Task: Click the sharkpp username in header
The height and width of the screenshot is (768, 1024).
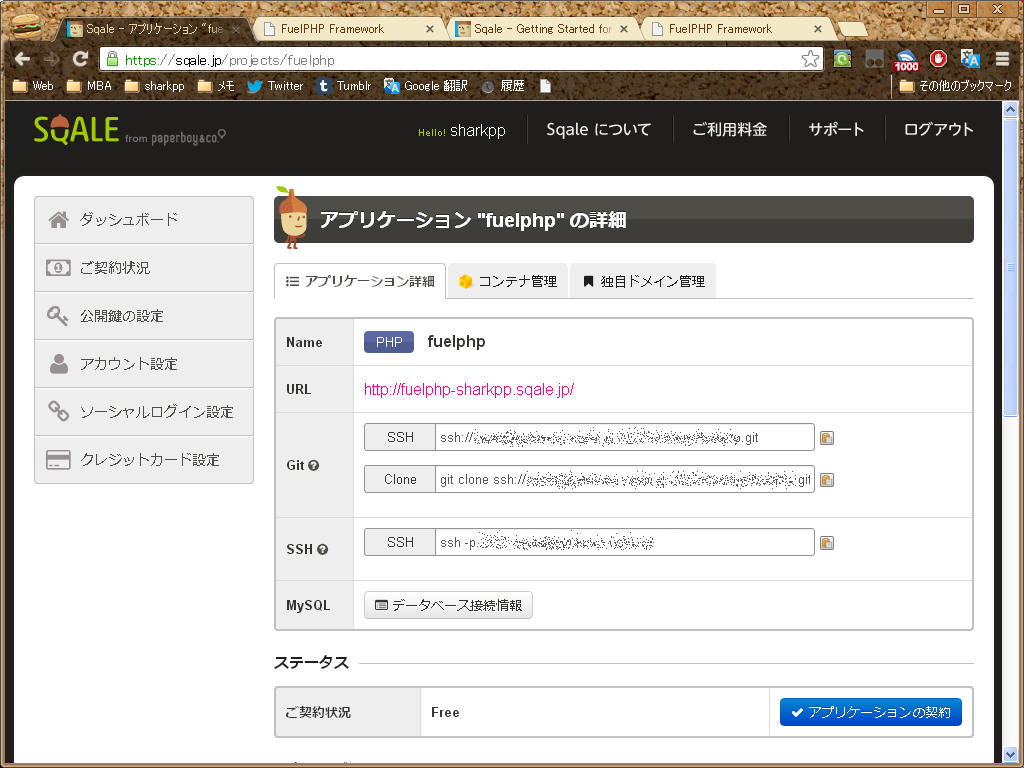Action: 477,131
